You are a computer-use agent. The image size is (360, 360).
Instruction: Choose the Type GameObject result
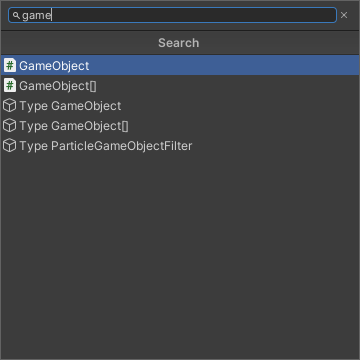pos(180,106)
